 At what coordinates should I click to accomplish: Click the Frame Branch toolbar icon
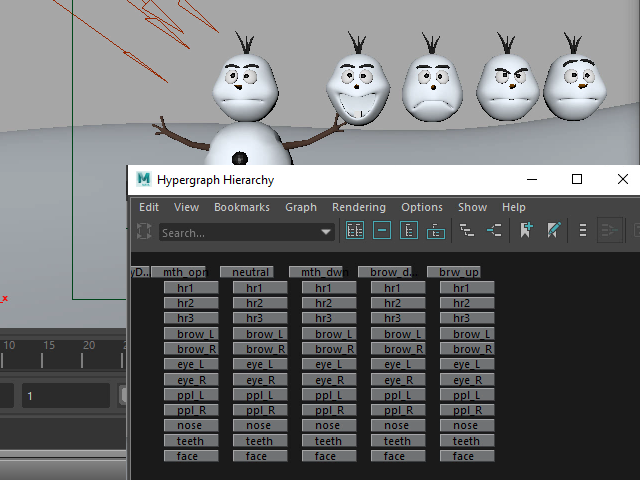coord(436,231)
